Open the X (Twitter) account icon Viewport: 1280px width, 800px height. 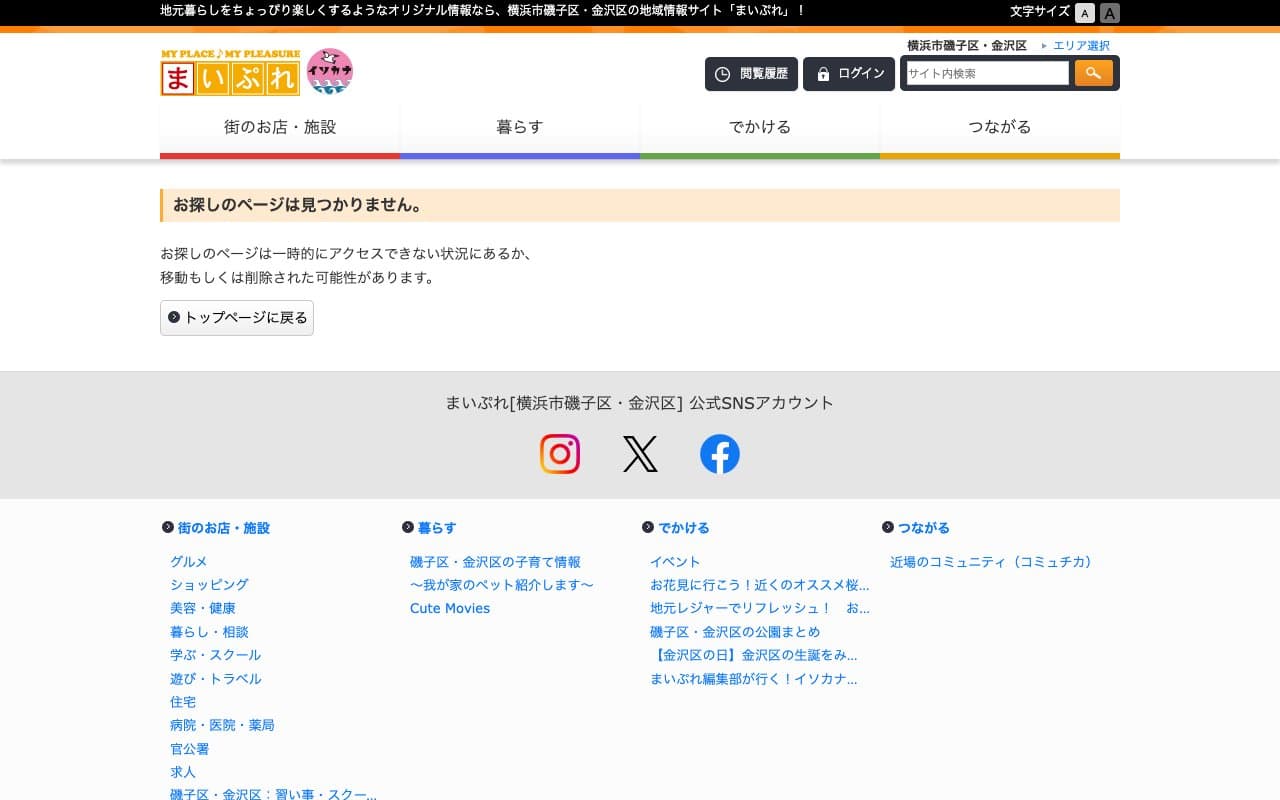640,454
